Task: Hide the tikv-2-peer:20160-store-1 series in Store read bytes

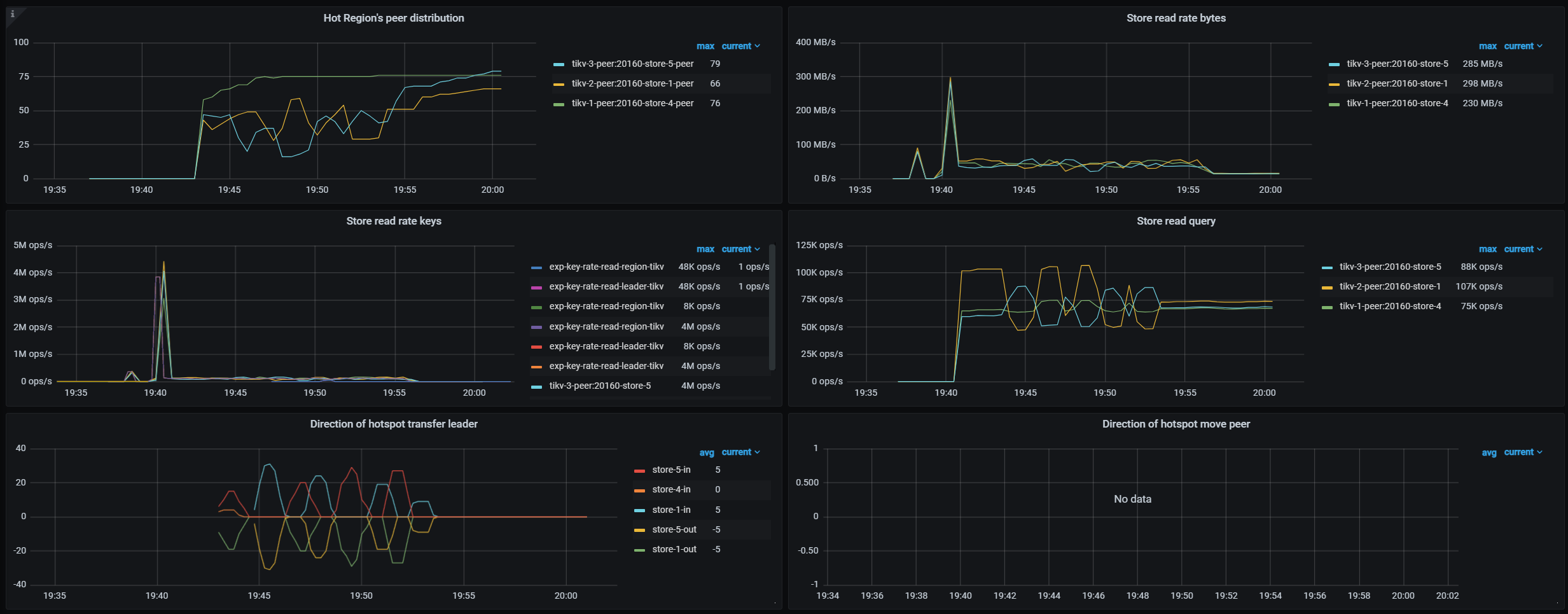Action: tap(1396, 83)
